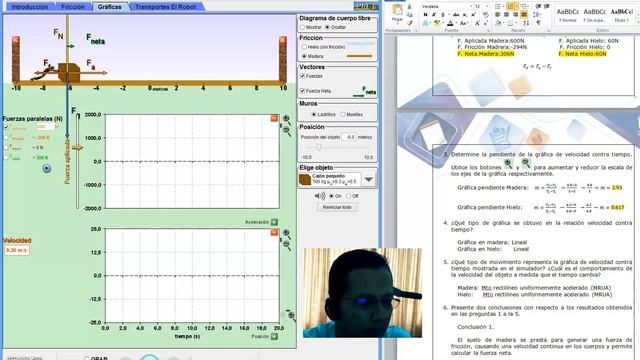640x360 pixels.
Task: Select Mostrar free body diagram option
Action: point(302,27)
